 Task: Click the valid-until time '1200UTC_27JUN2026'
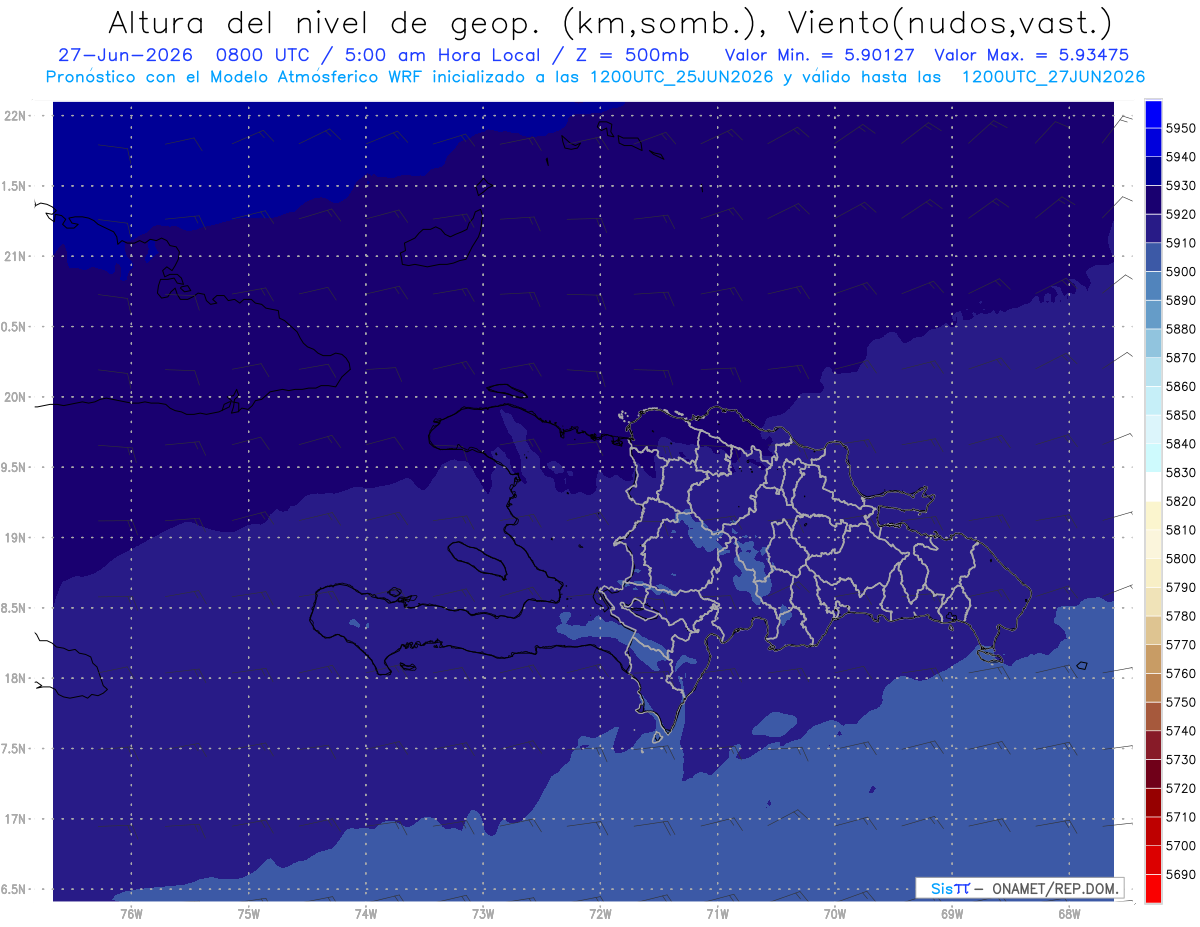[x=1053, y=77]
